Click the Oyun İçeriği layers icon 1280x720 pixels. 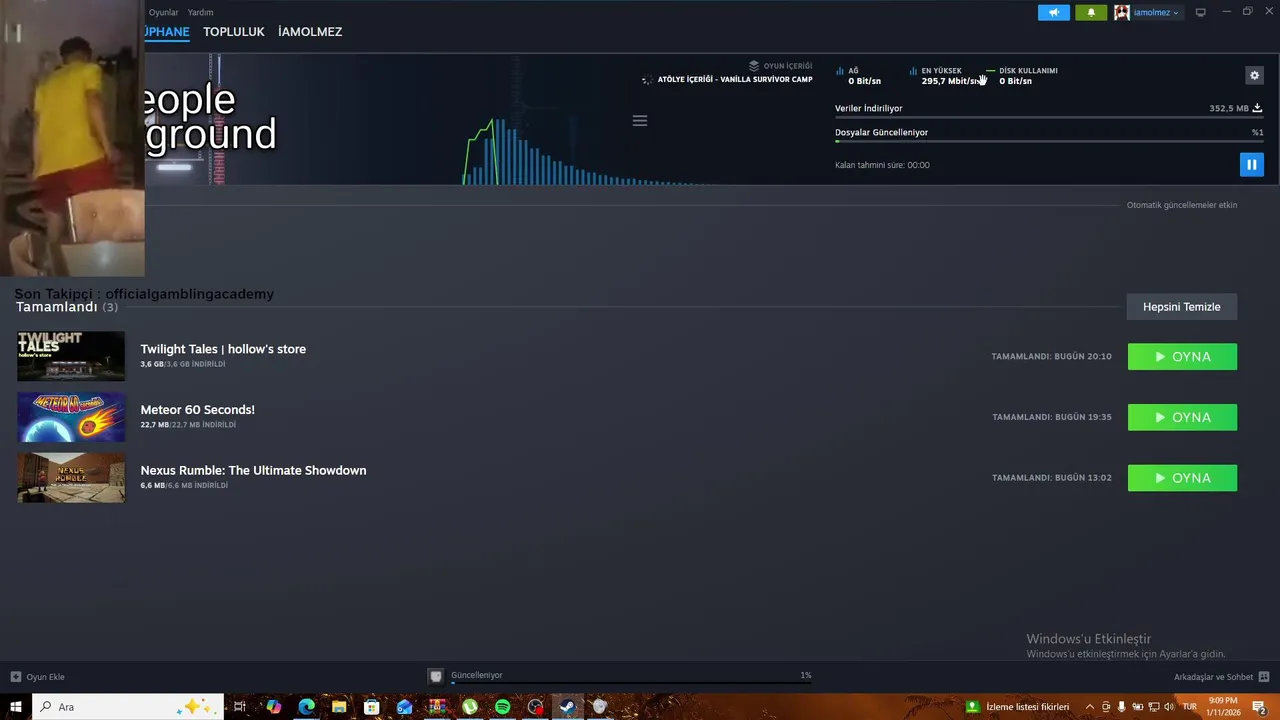754,66
